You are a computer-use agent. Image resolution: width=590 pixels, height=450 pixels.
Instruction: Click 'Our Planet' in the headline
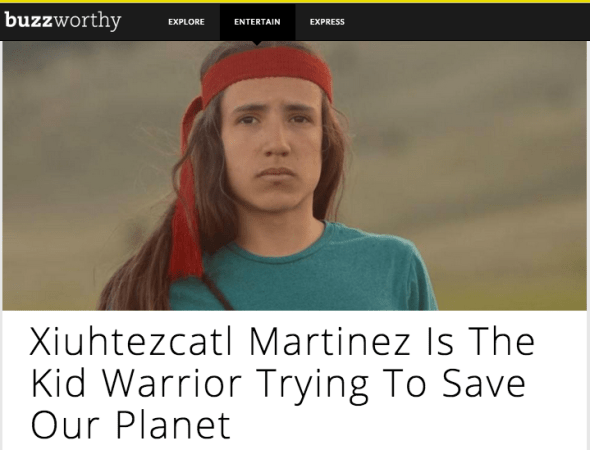[130, 424]
